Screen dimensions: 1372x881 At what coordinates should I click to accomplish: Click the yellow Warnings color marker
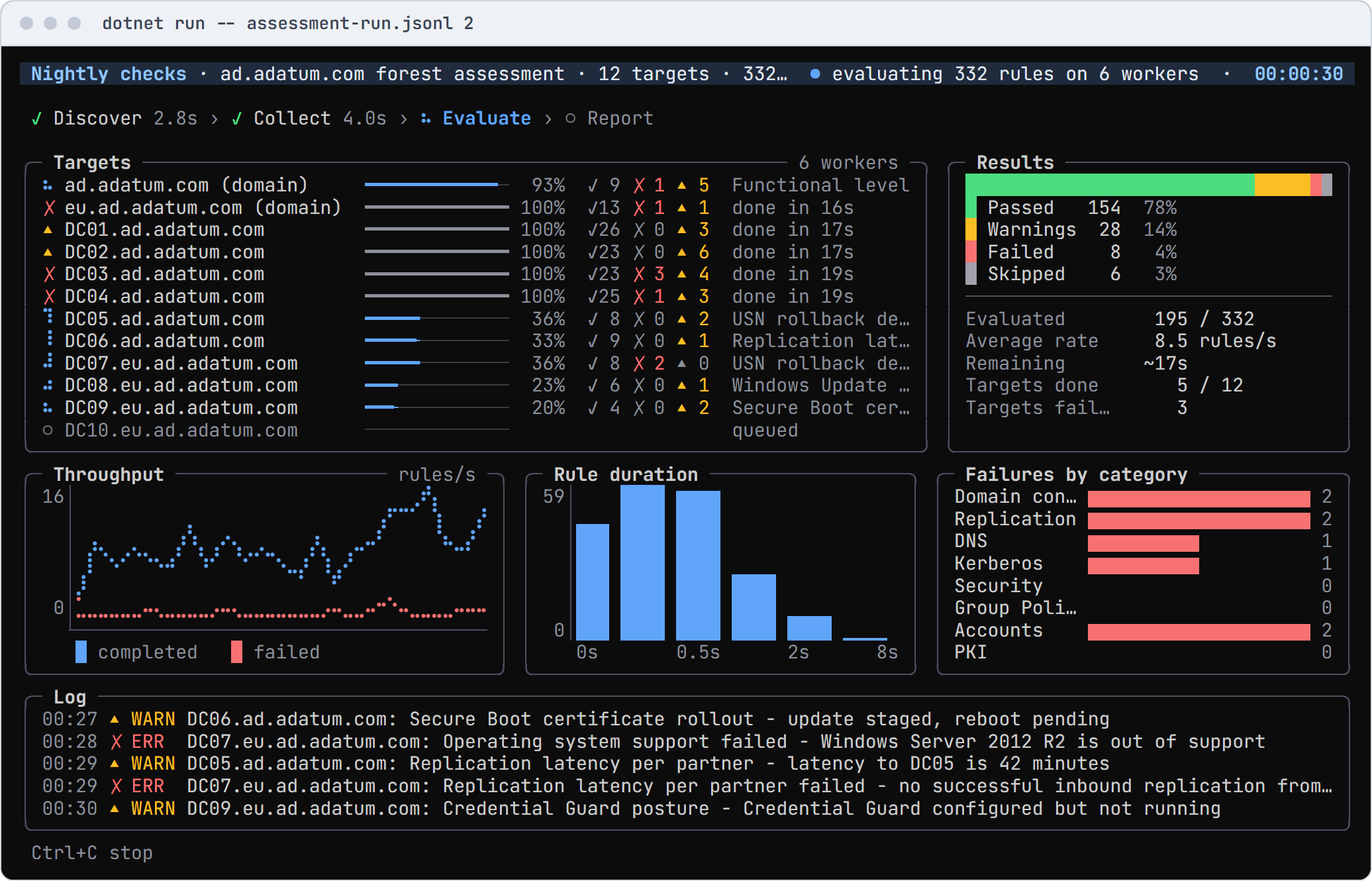pyautogui.click(x=971, y=230)
